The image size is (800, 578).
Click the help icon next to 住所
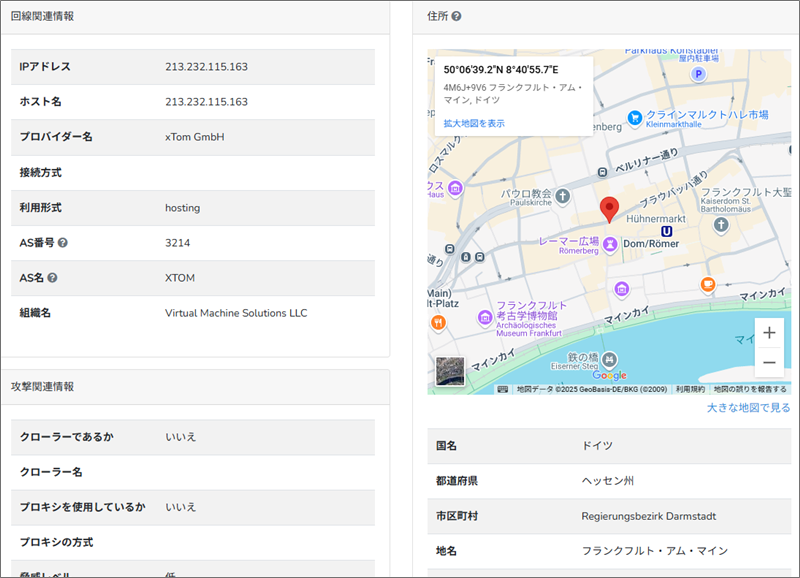(x=457, y=16)
